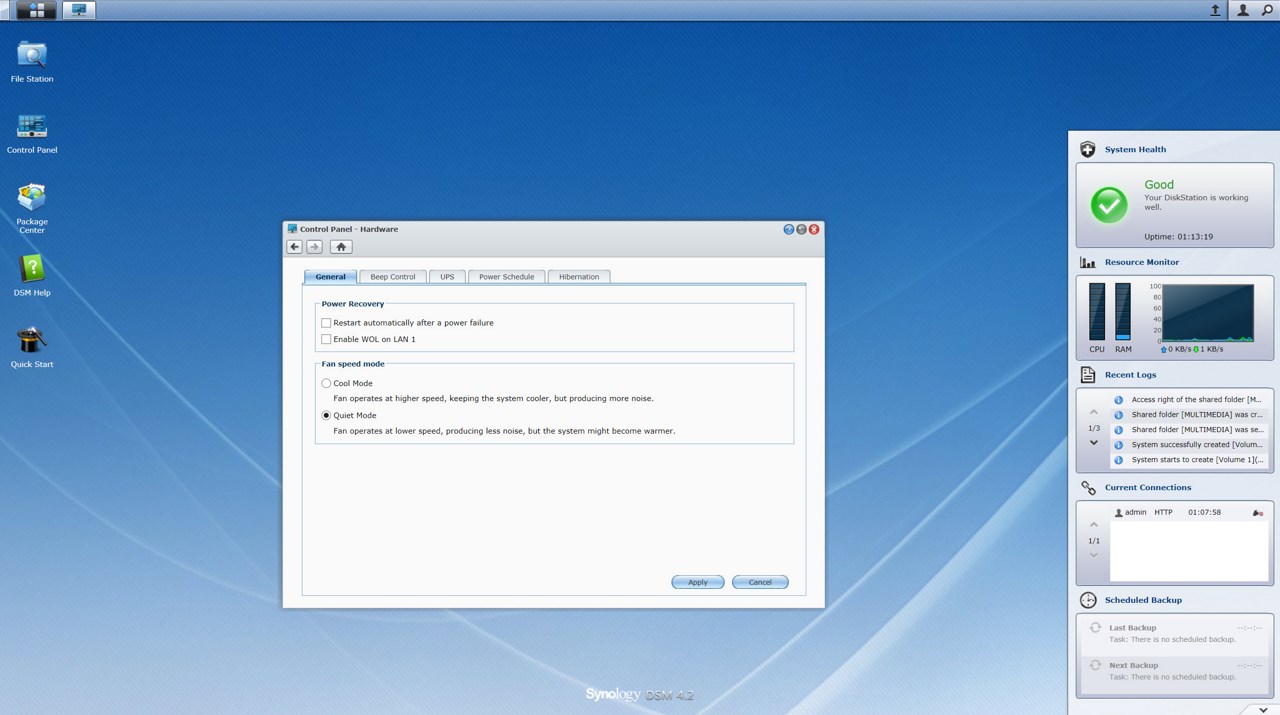Collapse the widget panel with bottom chevron
1280x715 pixels.
pyautogui.click(x=1263, y=710)
